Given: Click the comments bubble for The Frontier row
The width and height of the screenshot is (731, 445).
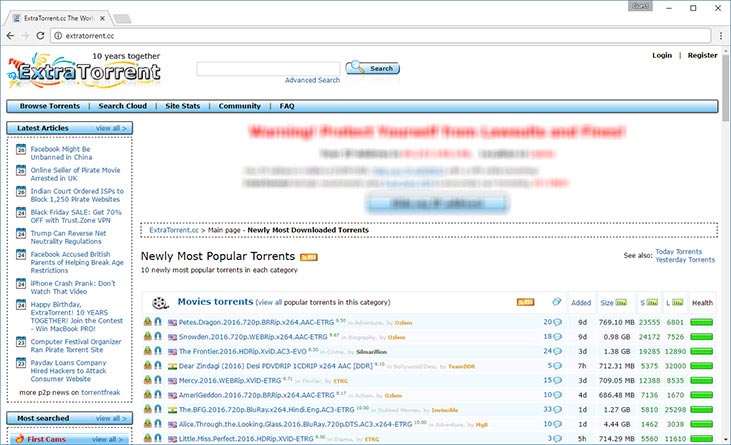Looking at the screenshot, I should tap(557, 351).
